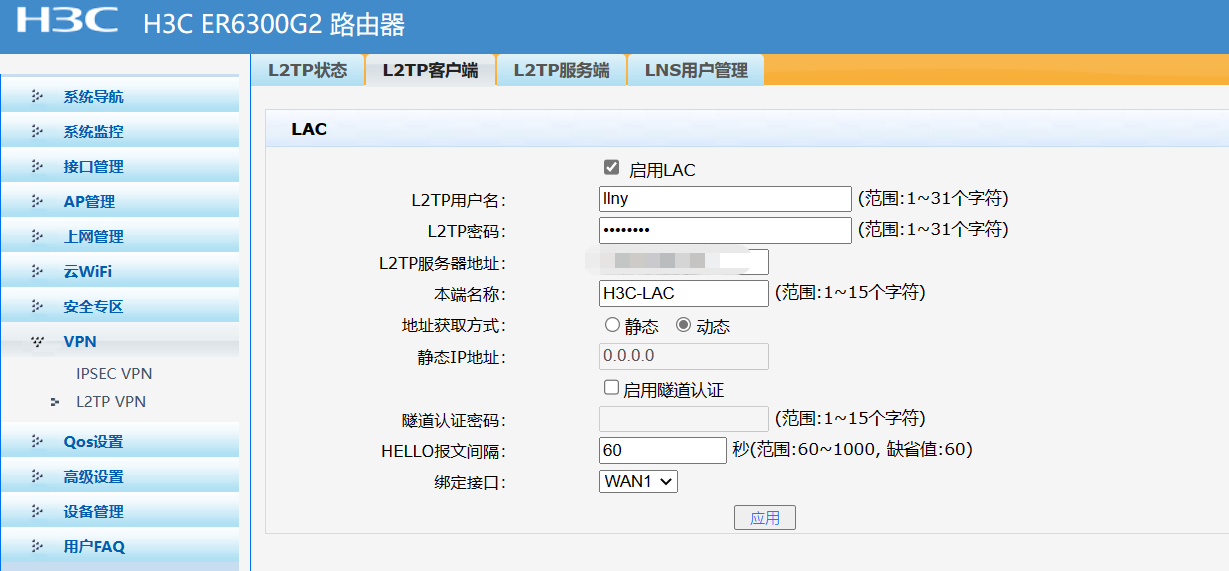Click the 地址获取方式 label text
The height and width of the screenshot is (571, 1229).
[454, 326]
